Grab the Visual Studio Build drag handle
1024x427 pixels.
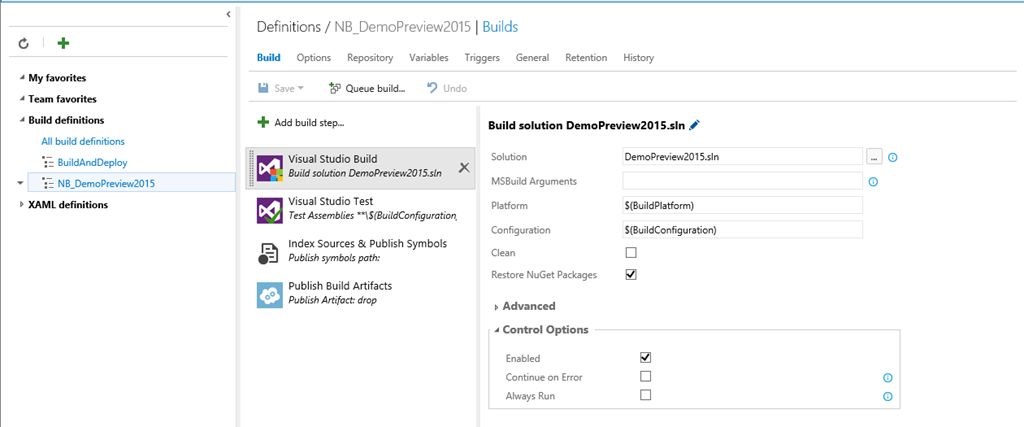[251, 168]
